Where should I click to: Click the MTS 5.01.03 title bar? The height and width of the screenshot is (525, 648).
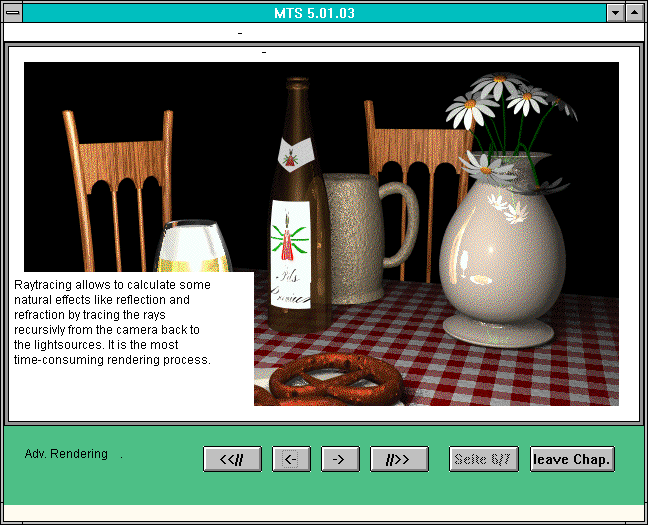point(313,13)
